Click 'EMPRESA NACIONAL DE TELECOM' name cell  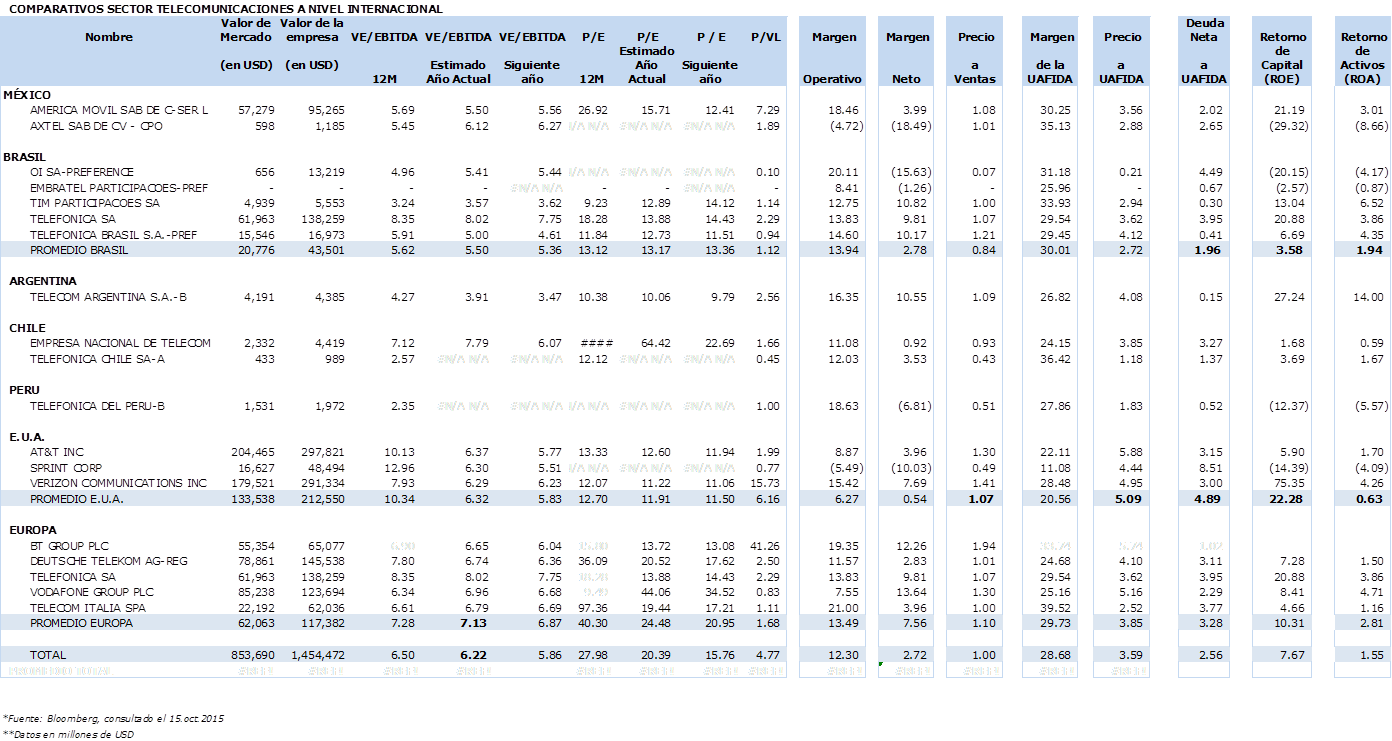120,343
